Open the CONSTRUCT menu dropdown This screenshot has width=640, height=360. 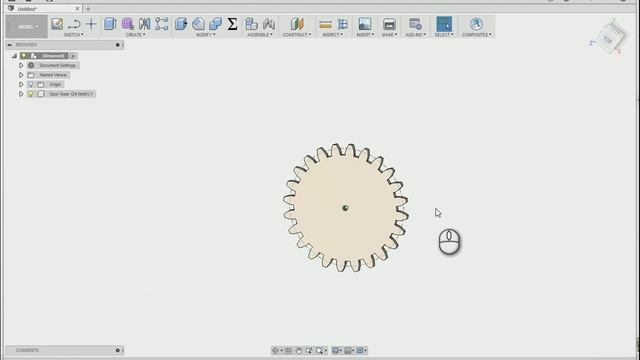297,35
